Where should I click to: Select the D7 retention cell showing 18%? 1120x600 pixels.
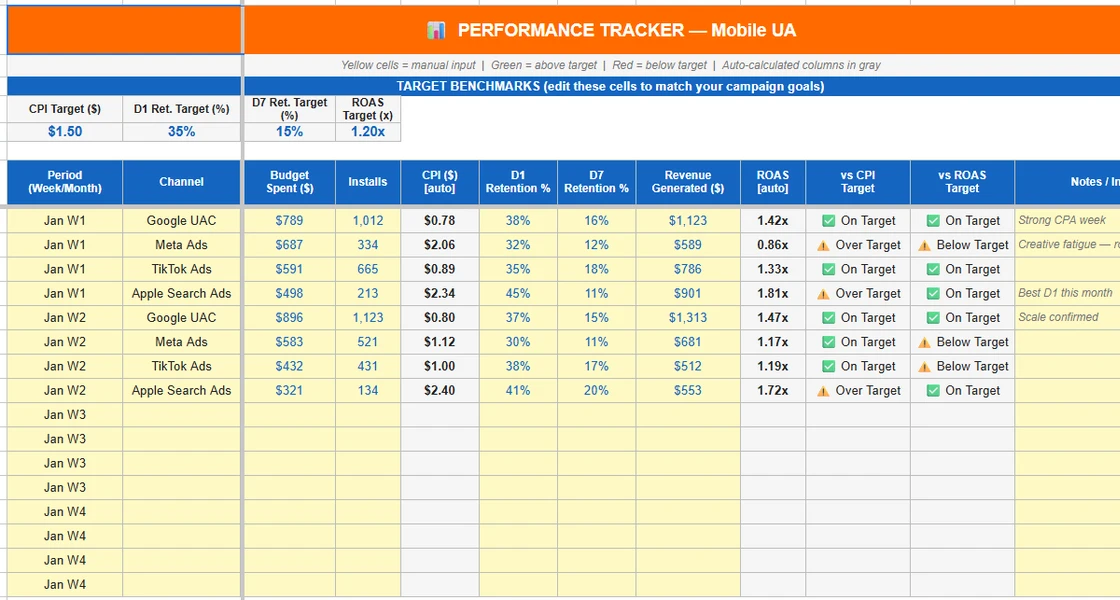(x=596, y=269)
